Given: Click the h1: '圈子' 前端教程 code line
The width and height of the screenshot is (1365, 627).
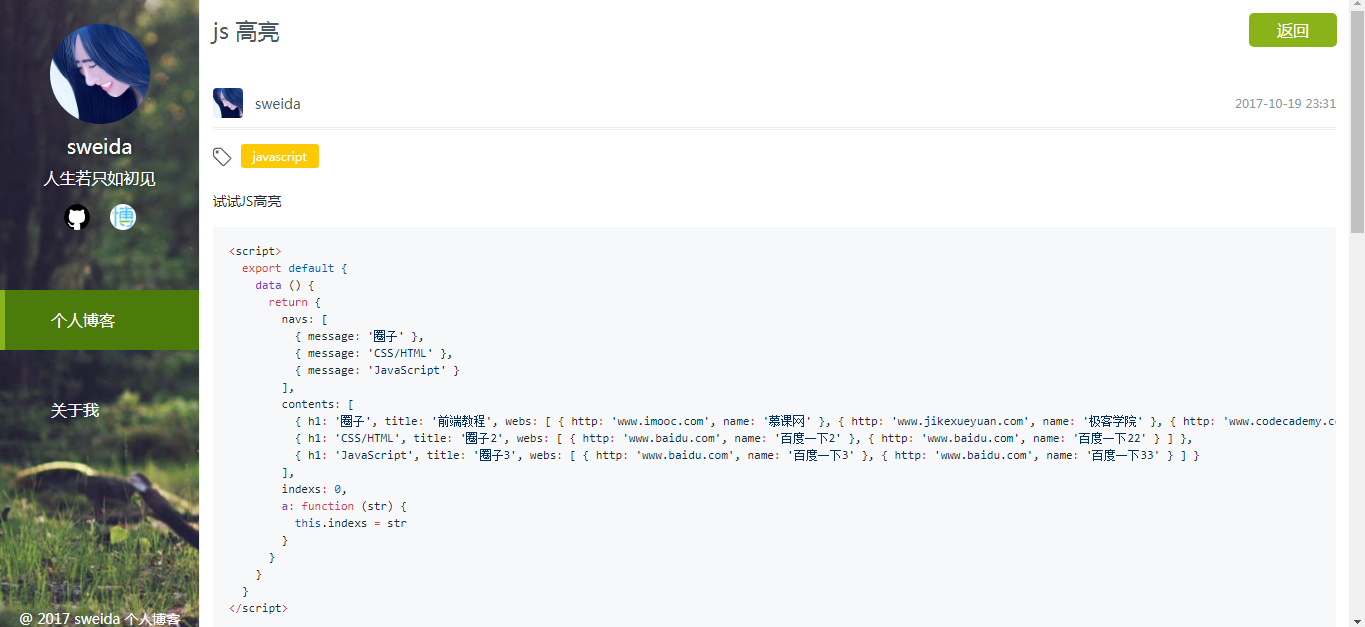Looking at the screenshot, I should click(815, 421).
